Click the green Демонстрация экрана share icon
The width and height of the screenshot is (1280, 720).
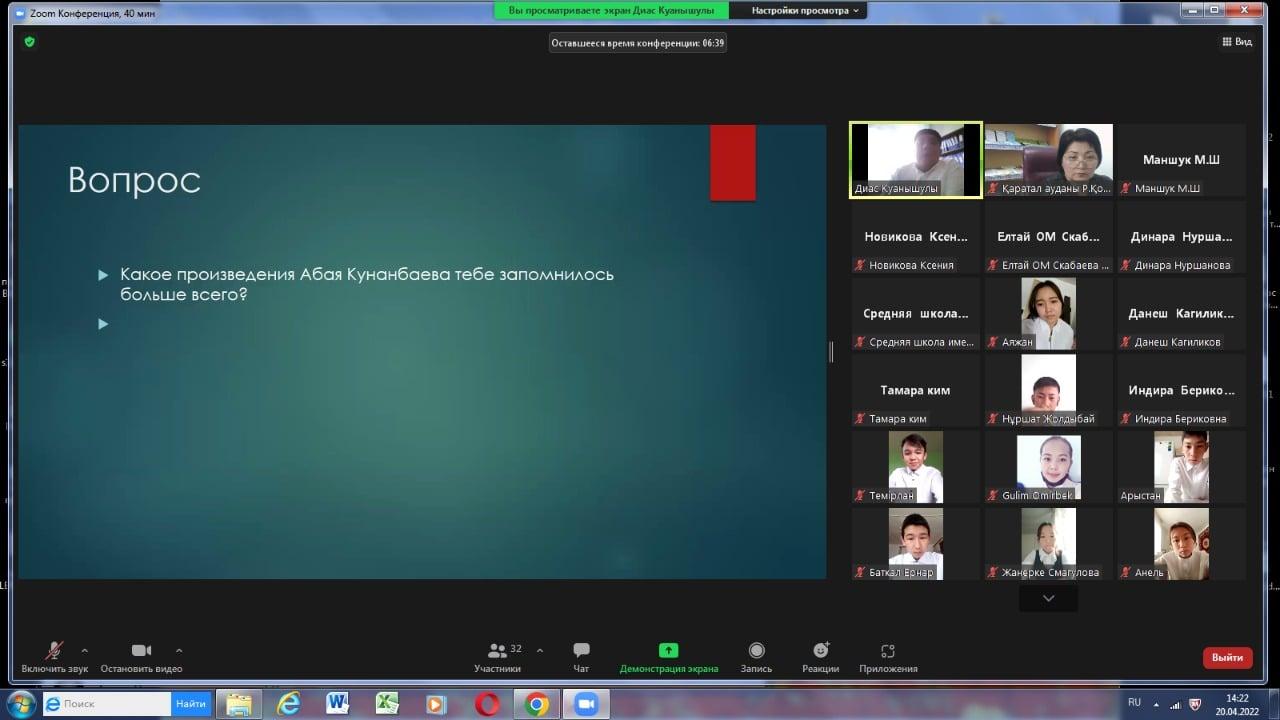(x=668, y=651)
